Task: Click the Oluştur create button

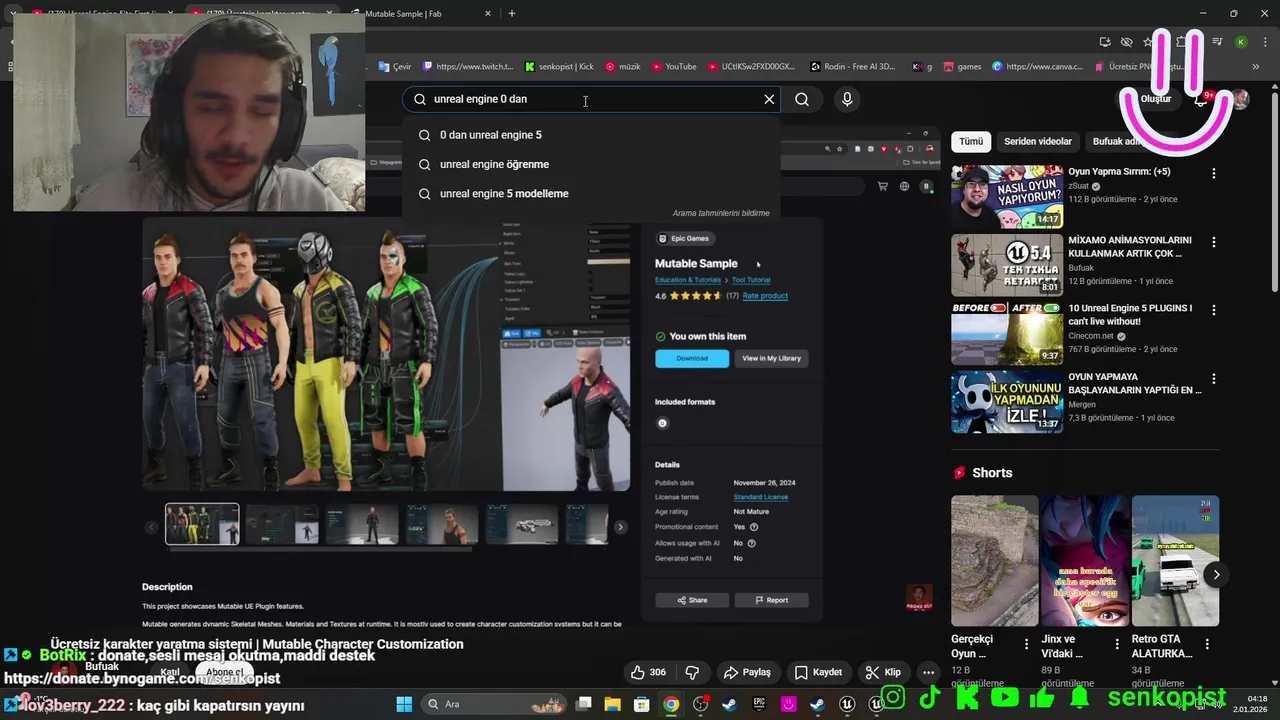Action: pos(1150,99)
